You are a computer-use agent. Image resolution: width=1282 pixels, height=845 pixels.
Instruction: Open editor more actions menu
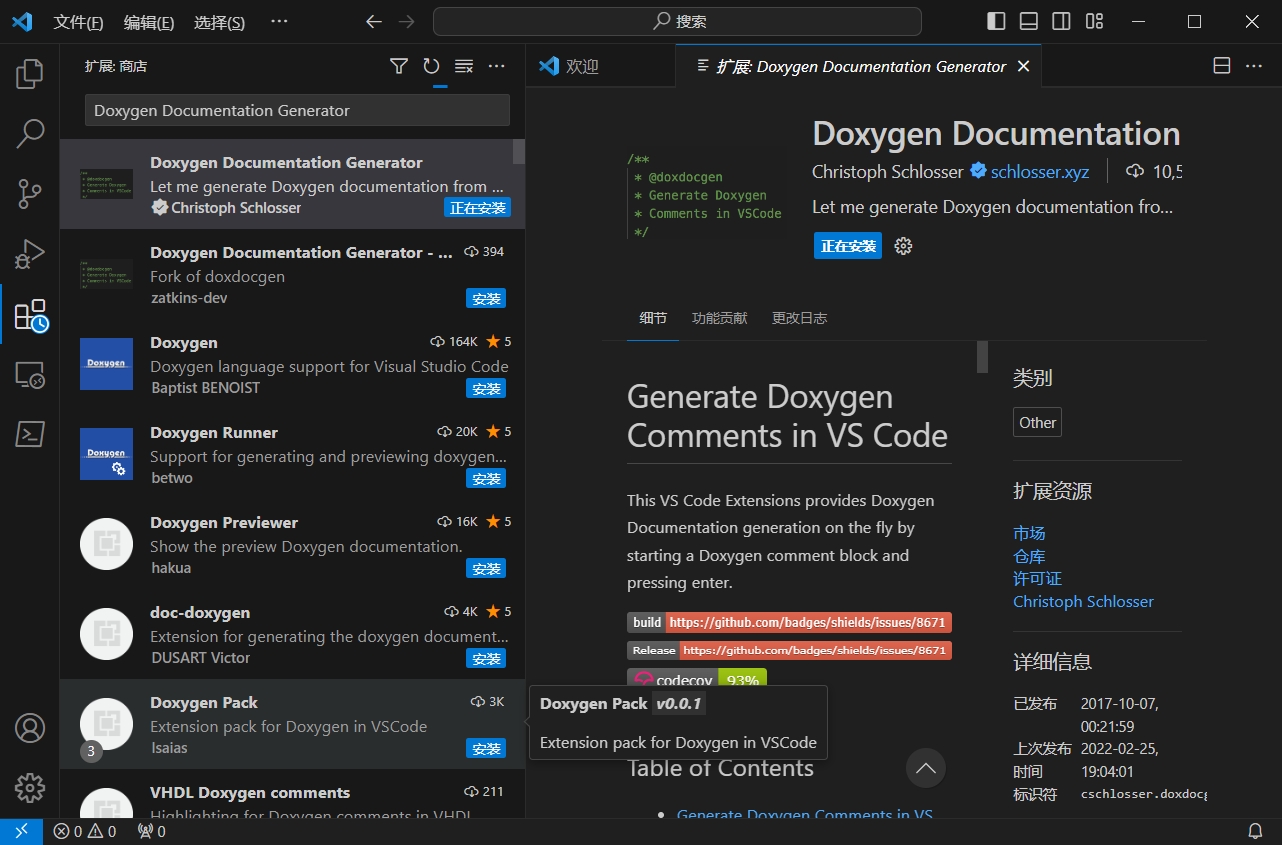pyautogui.click(x=1254, y=66)
